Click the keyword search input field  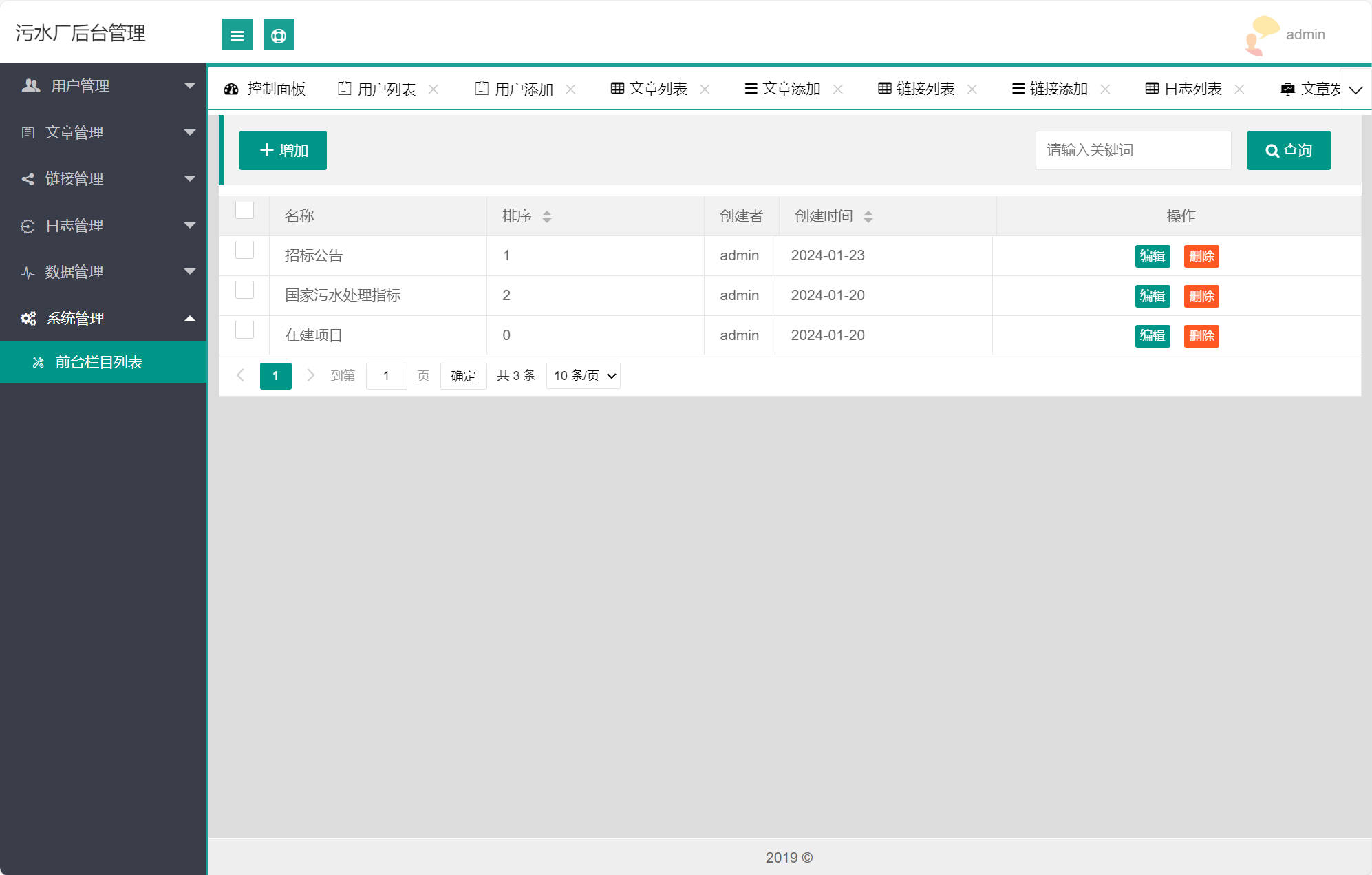coord(1132,149)
